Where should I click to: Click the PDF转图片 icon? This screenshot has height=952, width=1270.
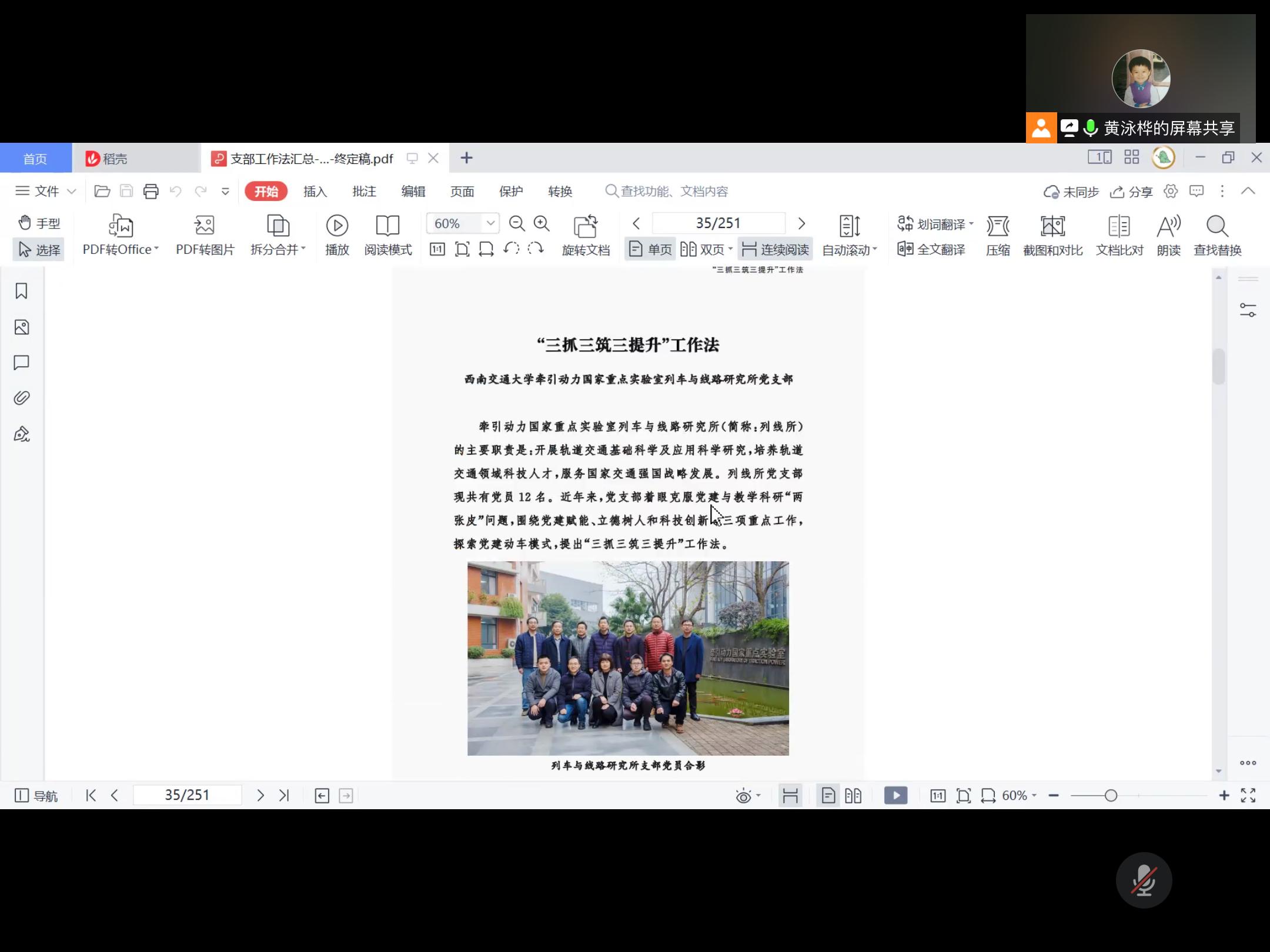[205, 226]
